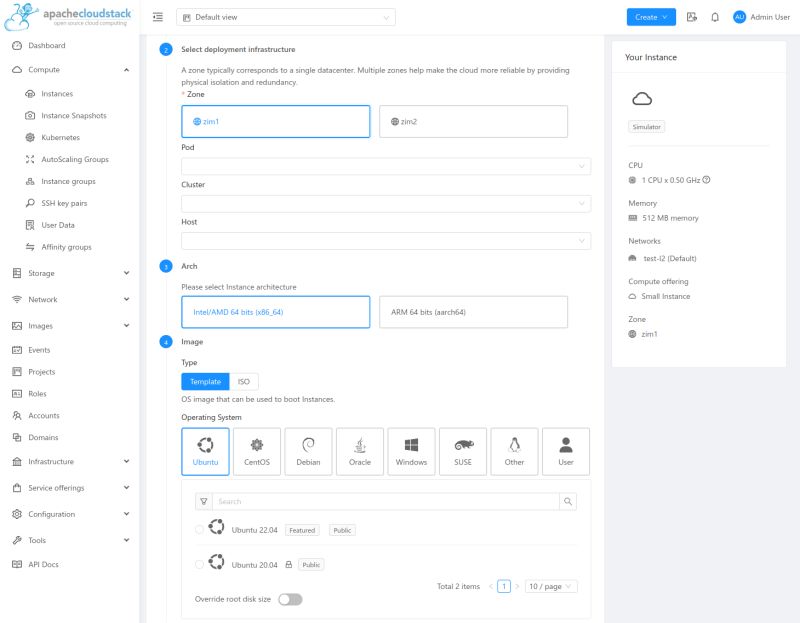800x623 pixels.
Task: Select the Ubuntu 22.04 template radio button
Action: [198, 530]
